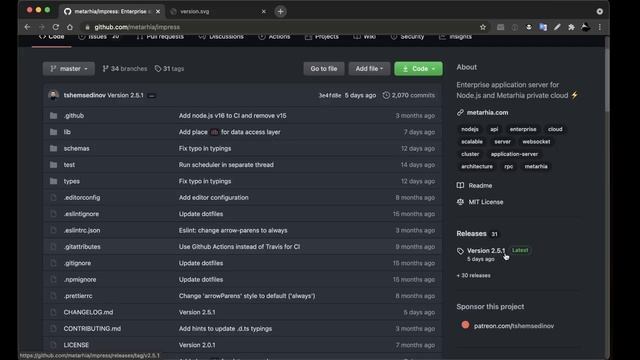
Task: Select the architecture topic tag
Action: [x=477, y=167]
